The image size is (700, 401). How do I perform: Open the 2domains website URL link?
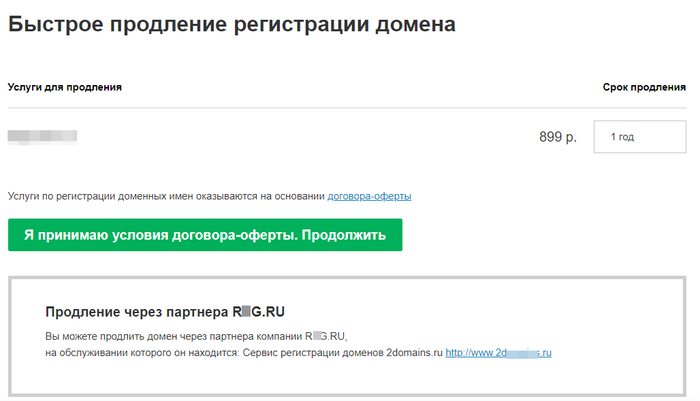click(499, 353)
